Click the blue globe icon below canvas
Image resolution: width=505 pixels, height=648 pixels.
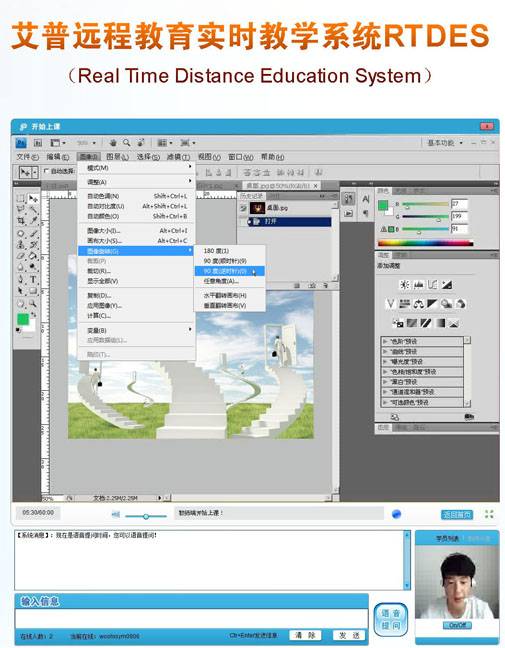click(x=396, y=514)
